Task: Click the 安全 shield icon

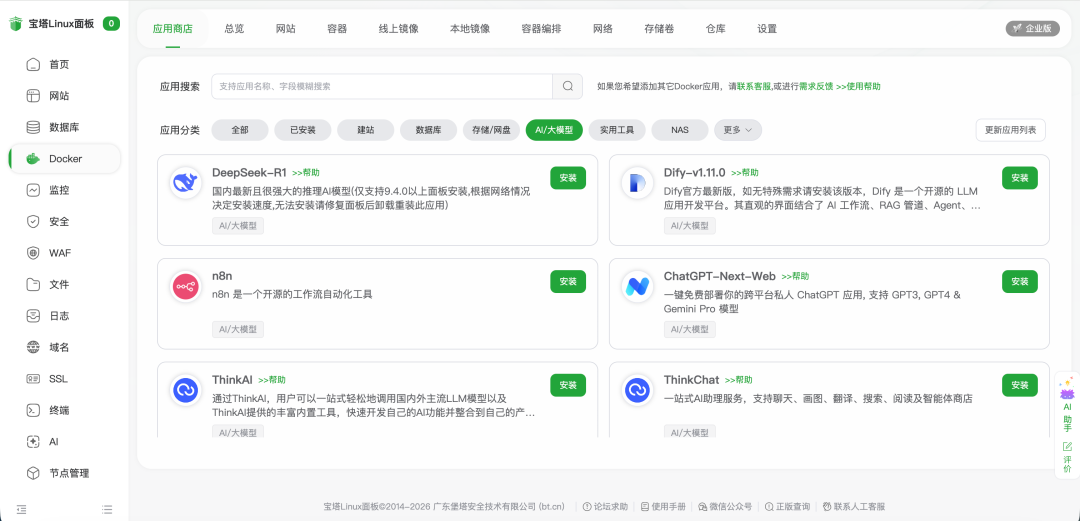Action: (x=33, y=222)
